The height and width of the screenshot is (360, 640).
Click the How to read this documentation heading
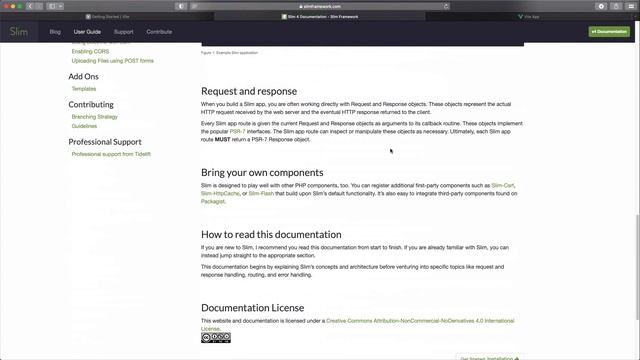[271, 235]
